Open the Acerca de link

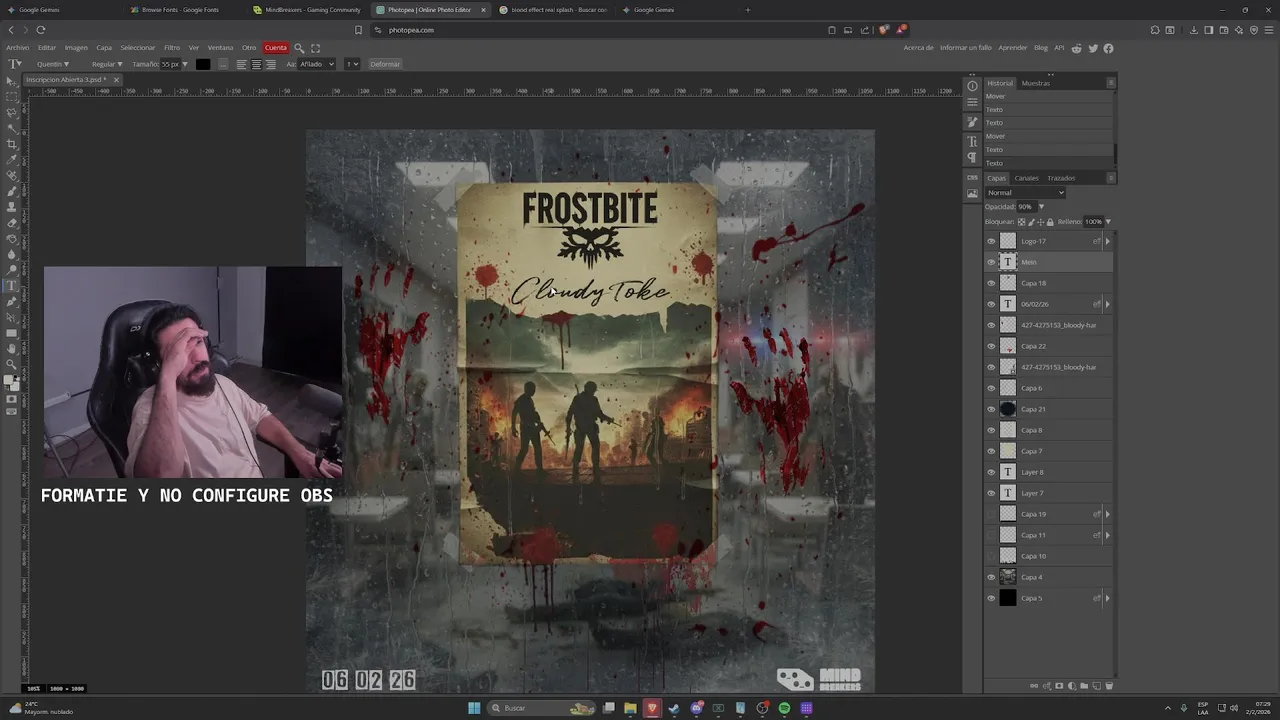point(918,48)
